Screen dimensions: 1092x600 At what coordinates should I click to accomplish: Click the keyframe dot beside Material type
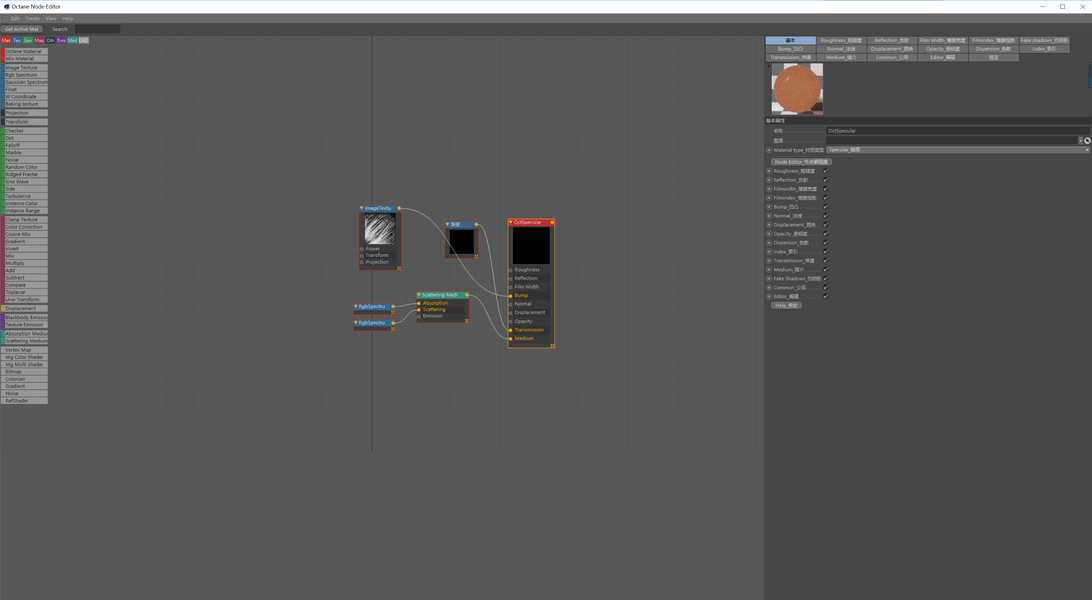769,150
